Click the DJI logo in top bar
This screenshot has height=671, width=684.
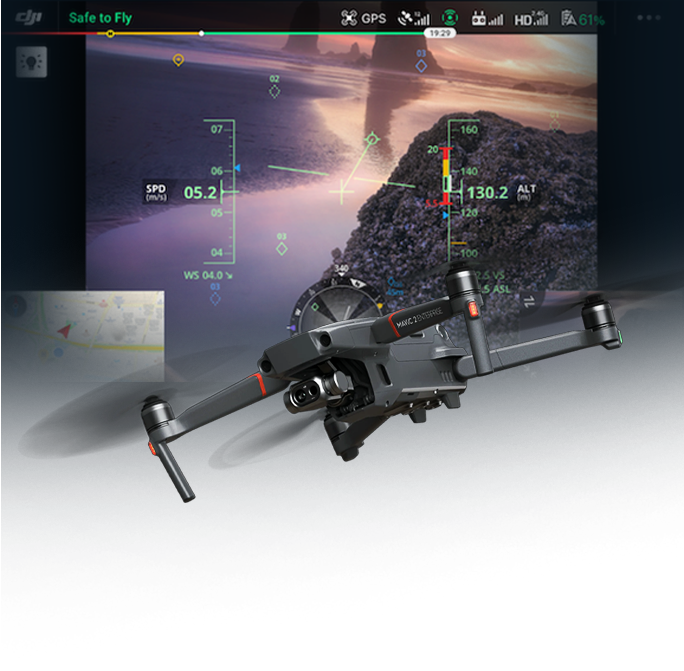tap(29, 18)
